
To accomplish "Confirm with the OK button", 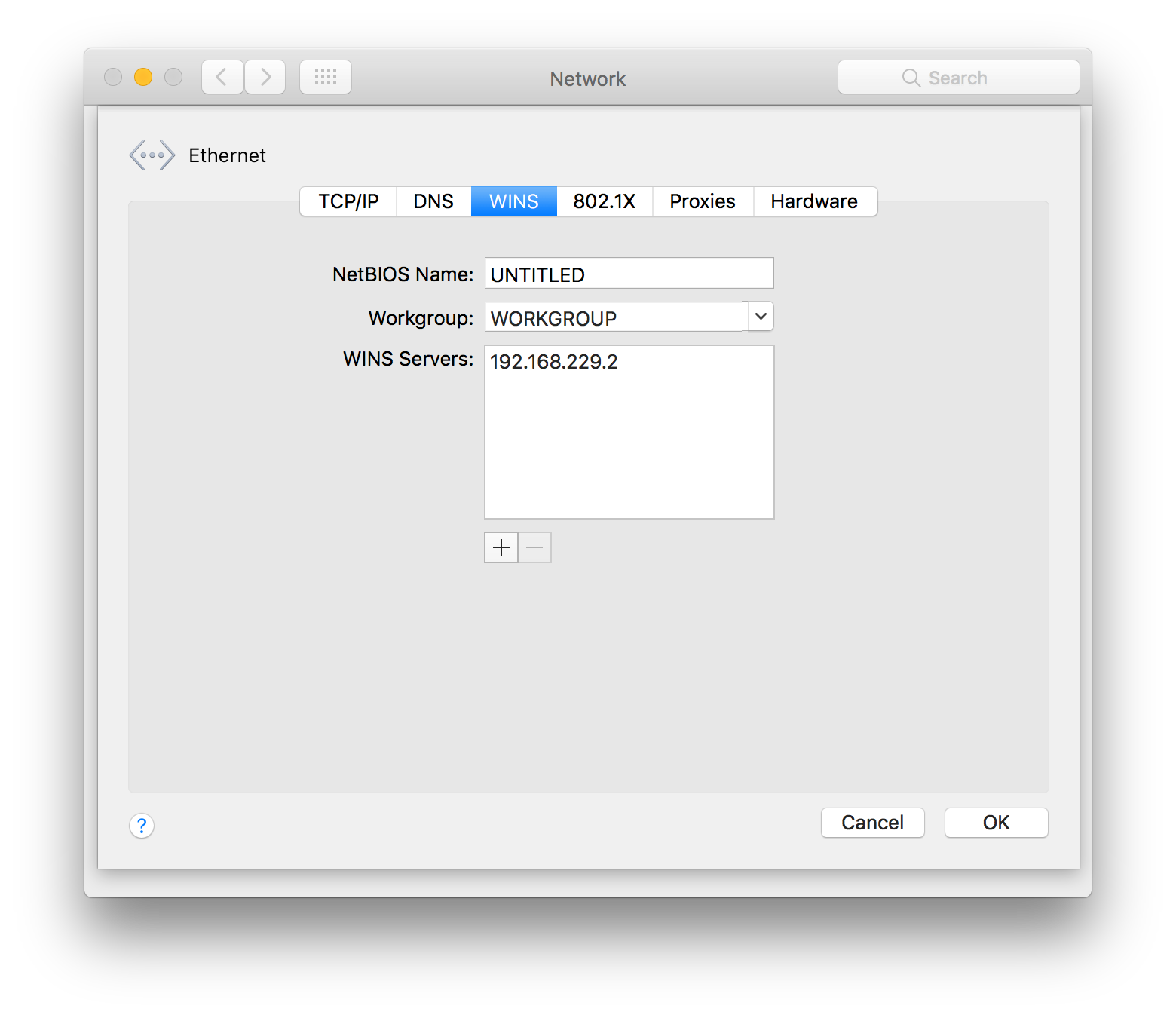I will pyautogui.click(x=997, y=823).
